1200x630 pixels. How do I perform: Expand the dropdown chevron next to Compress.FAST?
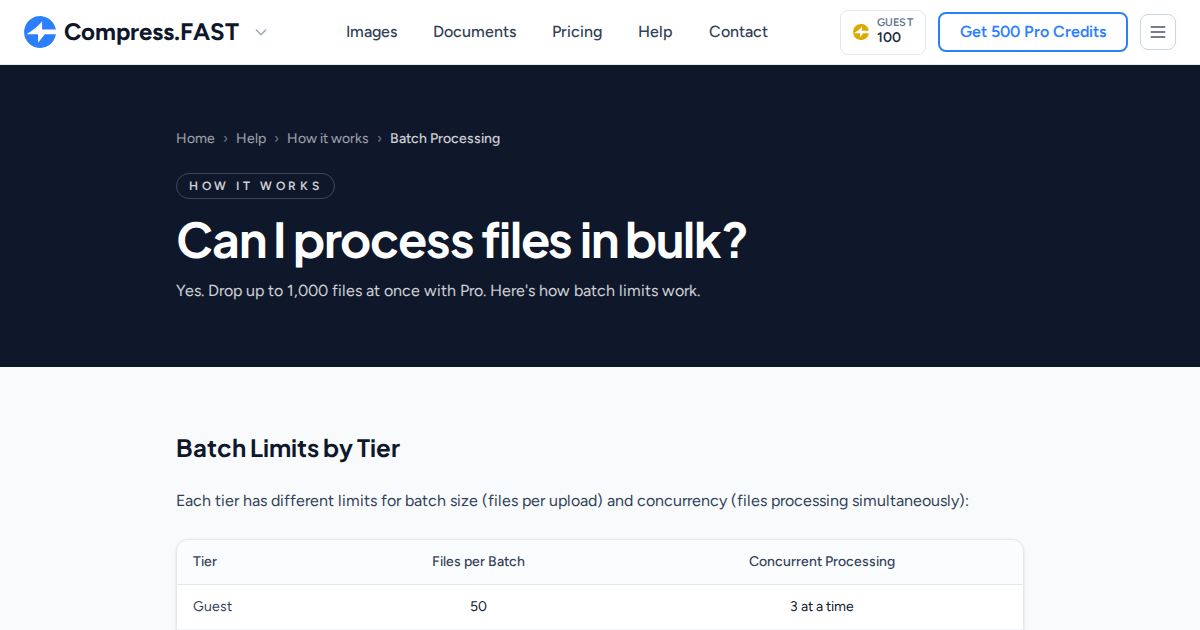click(261, 32)
